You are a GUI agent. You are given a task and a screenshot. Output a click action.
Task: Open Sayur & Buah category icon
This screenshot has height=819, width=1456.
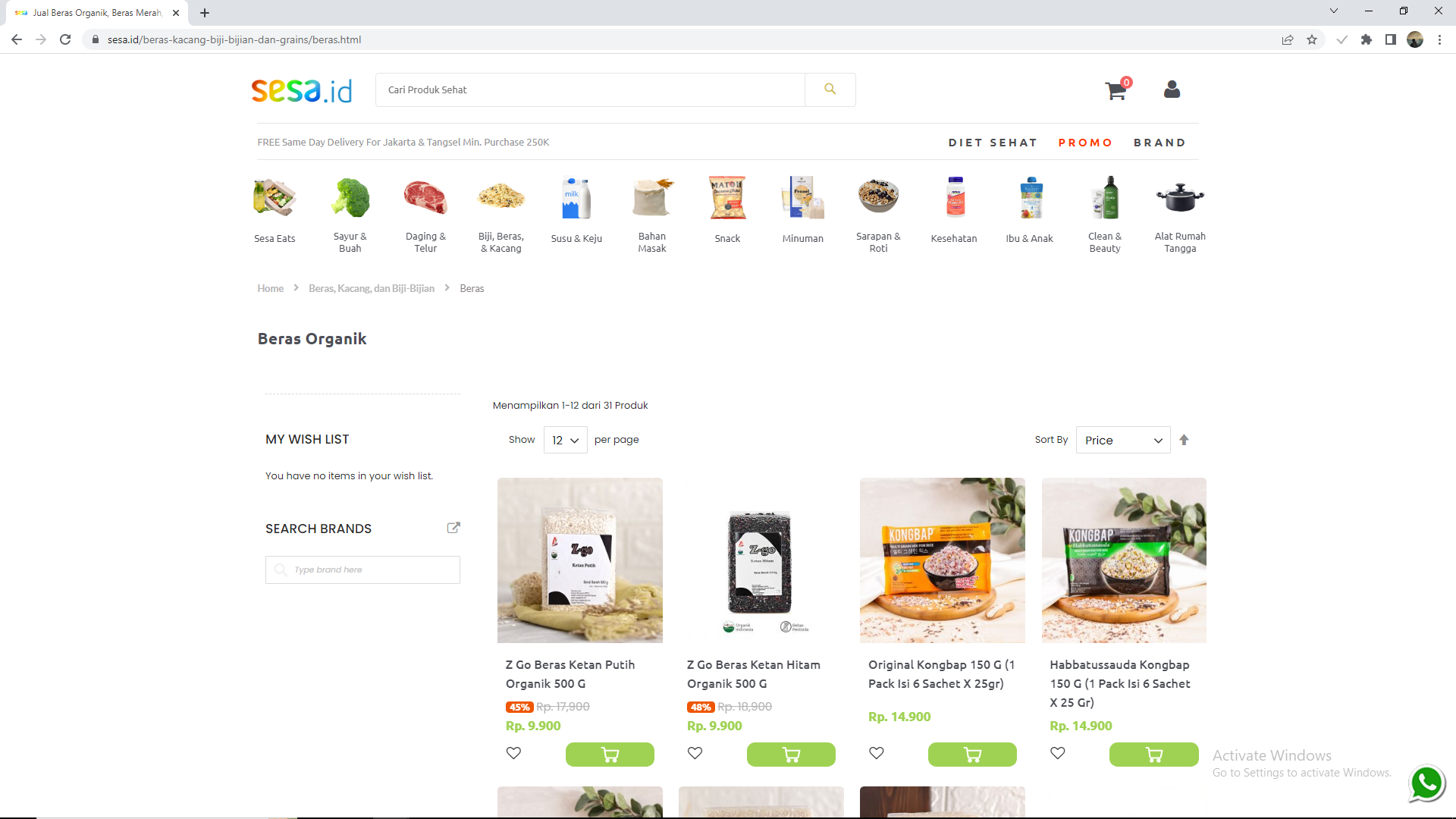click(x=350, y=197)
